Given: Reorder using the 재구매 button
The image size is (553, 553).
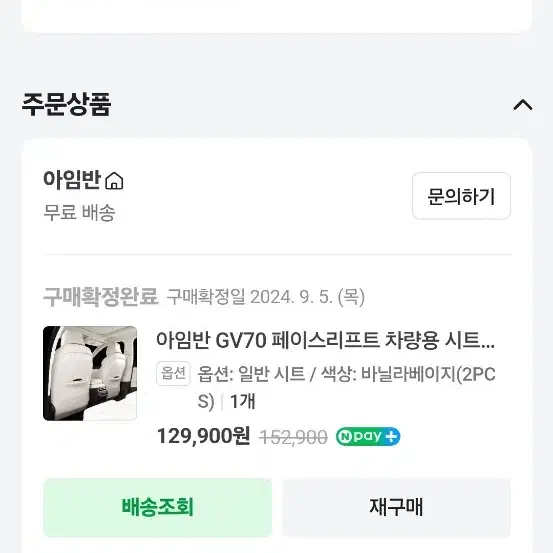Looking at the screenshot, I should pos(396,508).
